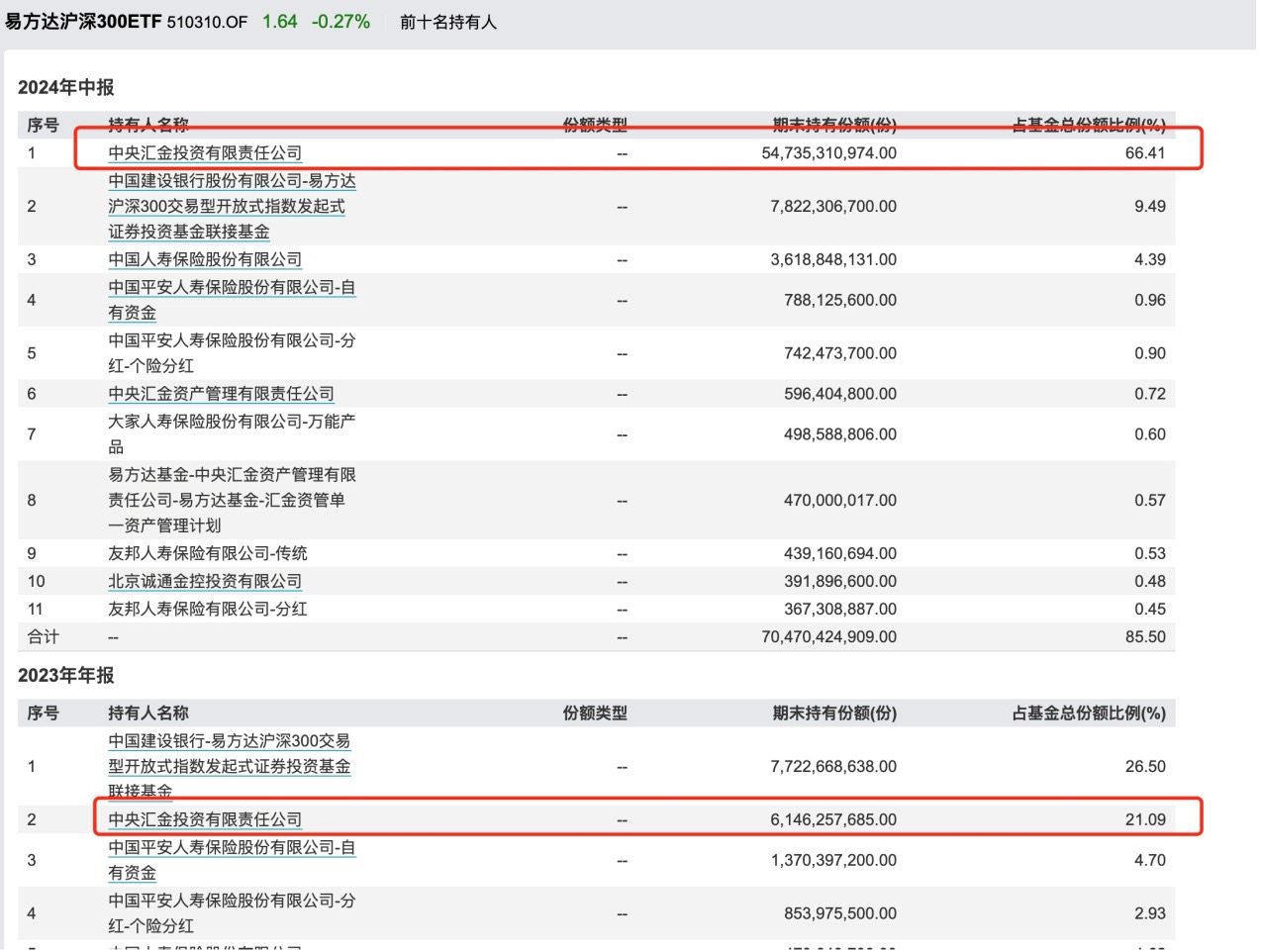Click 期末持有份额(份) header in 2023年年报 table

click(834, 714)
